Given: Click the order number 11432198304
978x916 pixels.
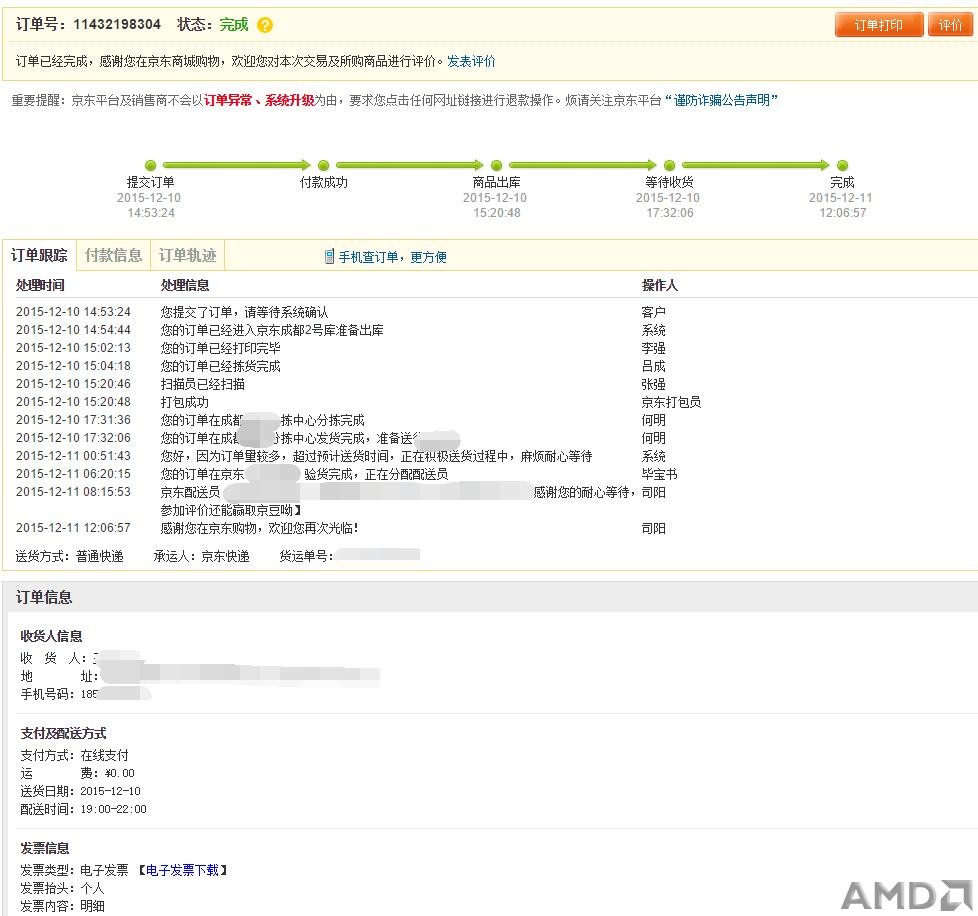Looking at the screenshot, I should pyautogui.click(x=117, y=24).
